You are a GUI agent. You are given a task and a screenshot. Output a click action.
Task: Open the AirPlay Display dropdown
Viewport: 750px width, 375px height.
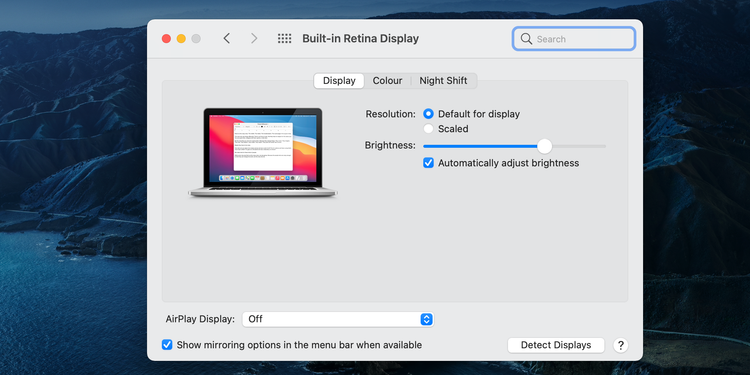coord(338,319)
